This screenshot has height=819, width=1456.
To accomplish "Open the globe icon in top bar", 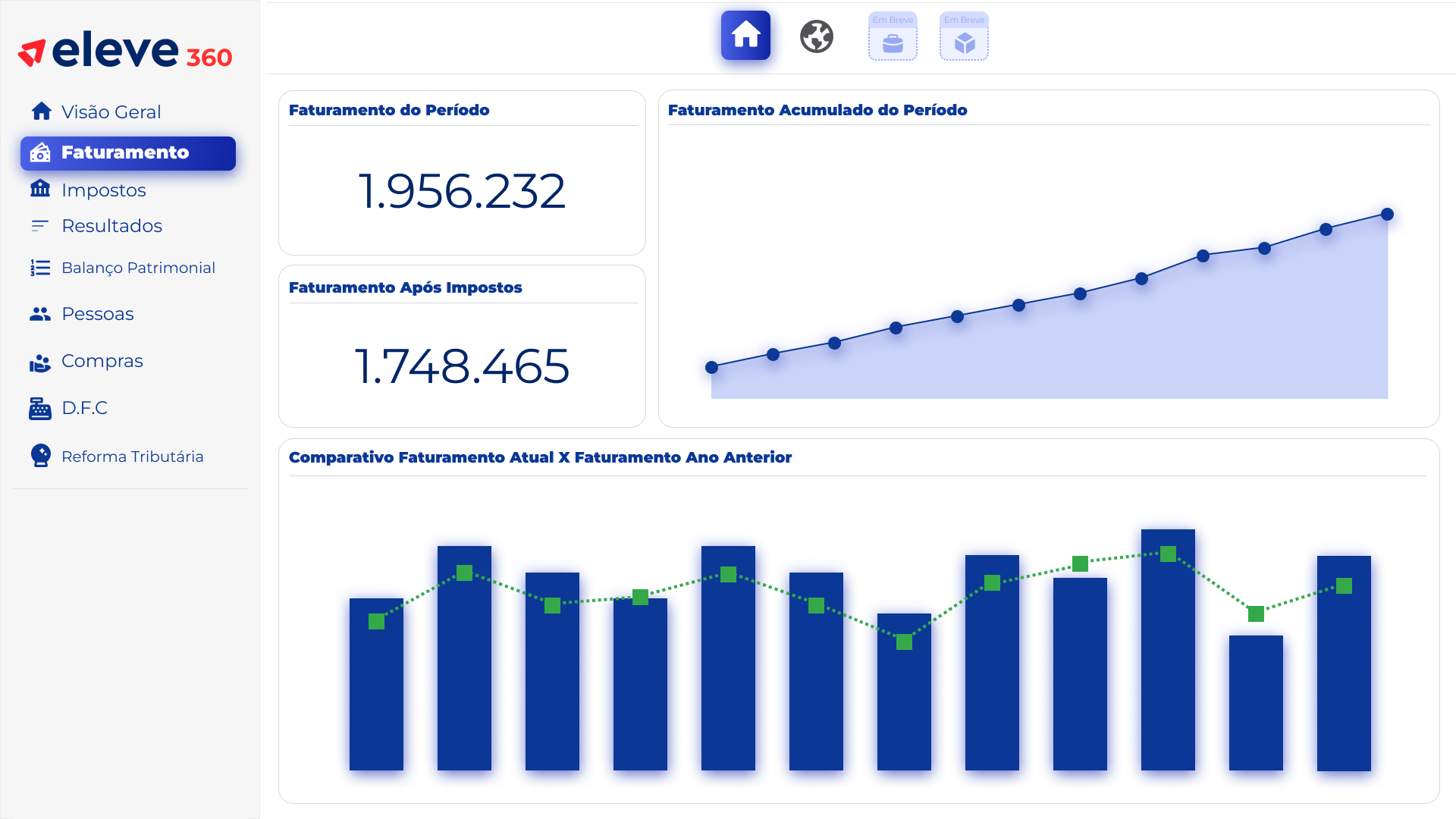I will [817, 36].
